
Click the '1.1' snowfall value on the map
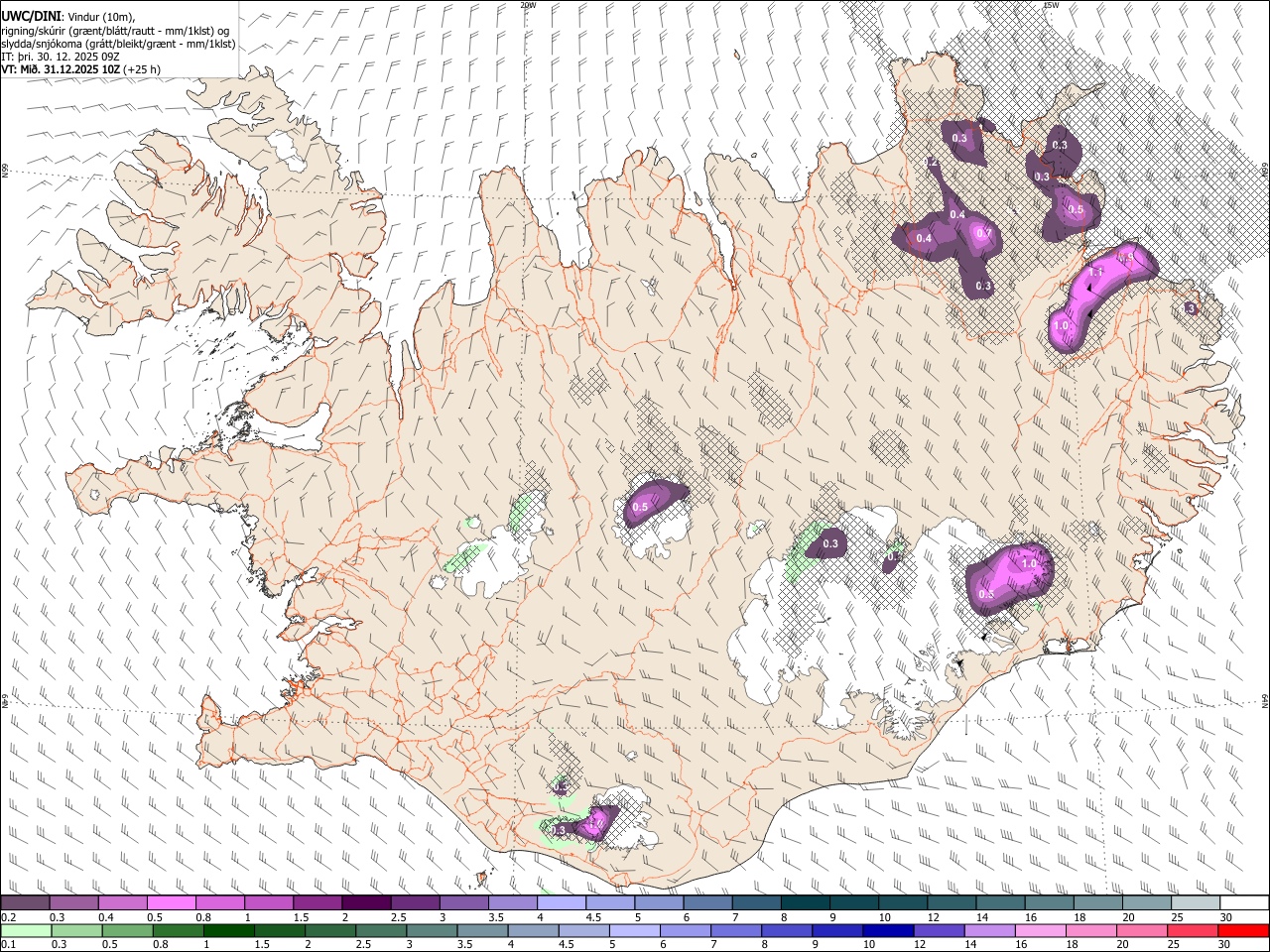[1096, 271]
